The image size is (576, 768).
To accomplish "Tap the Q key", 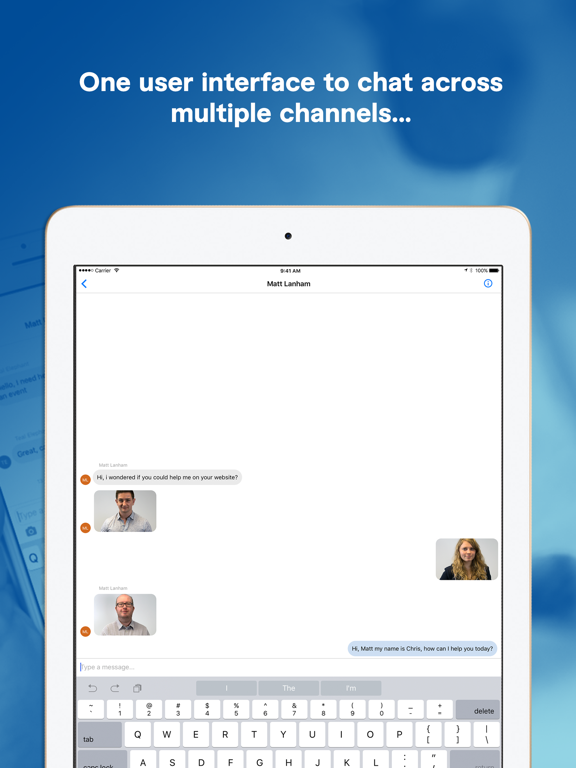I will [x=138, y=735].
